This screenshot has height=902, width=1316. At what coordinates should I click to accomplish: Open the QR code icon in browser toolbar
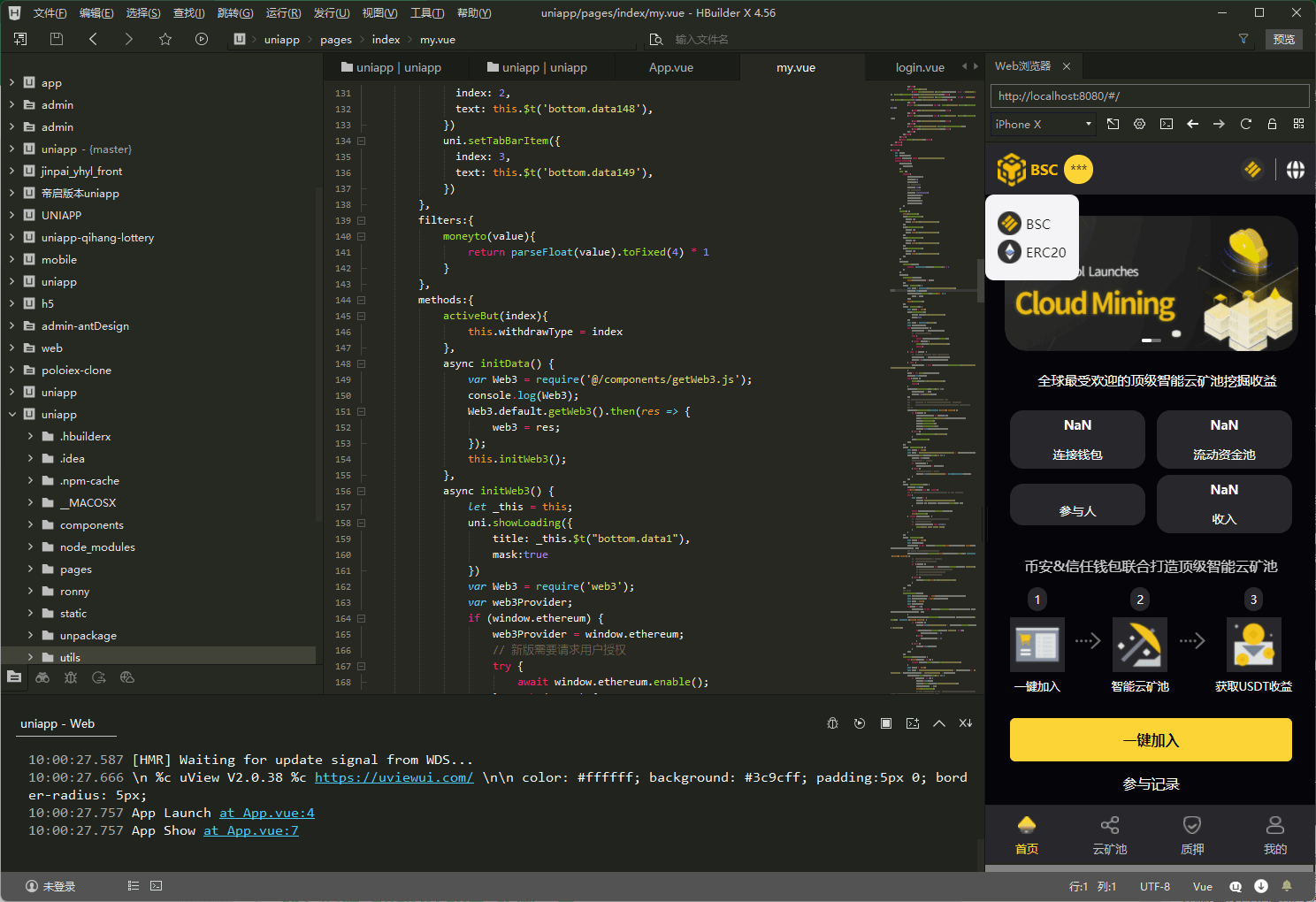tap(1298, 124)
